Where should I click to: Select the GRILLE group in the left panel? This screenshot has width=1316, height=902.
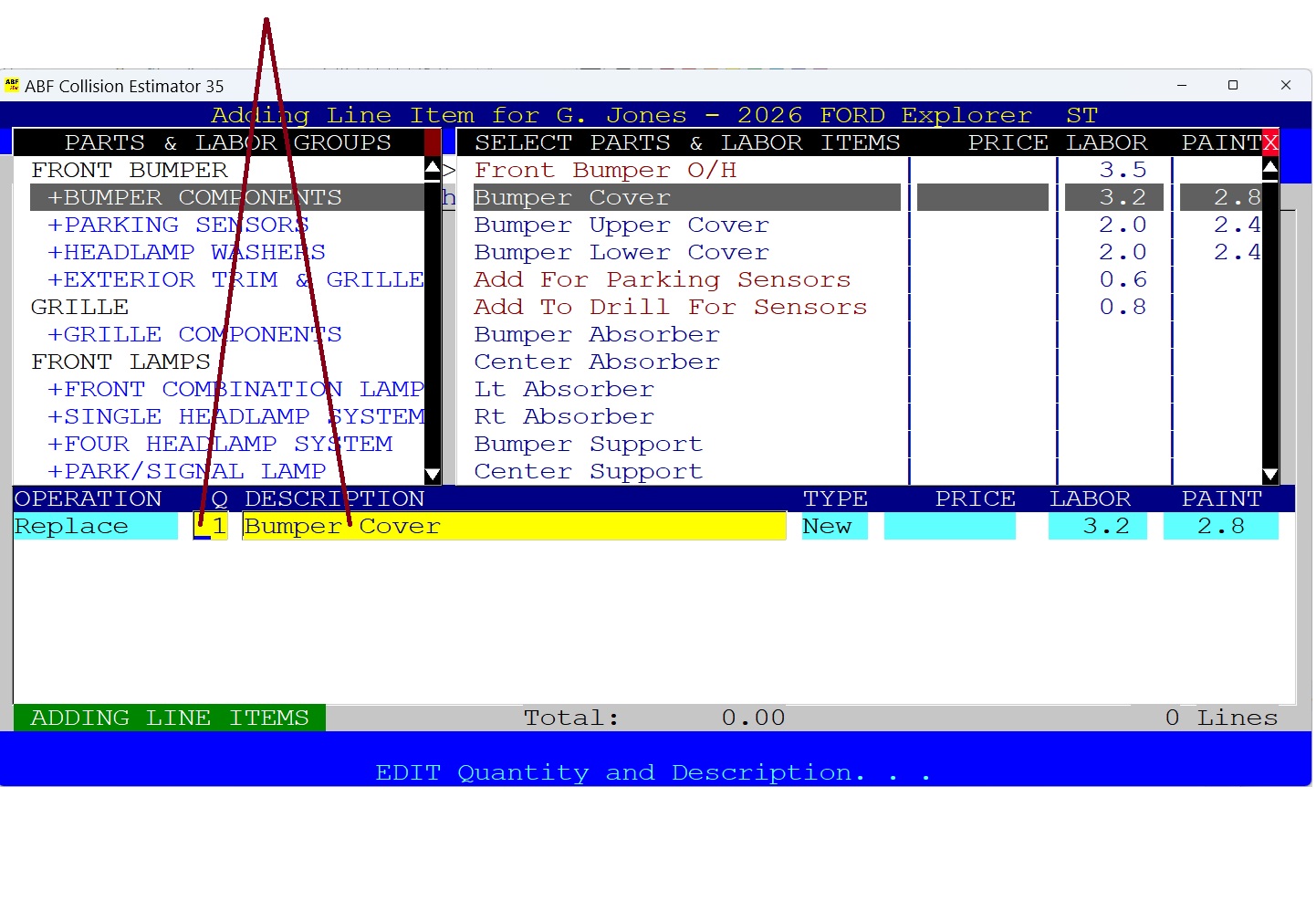(80, 307)
